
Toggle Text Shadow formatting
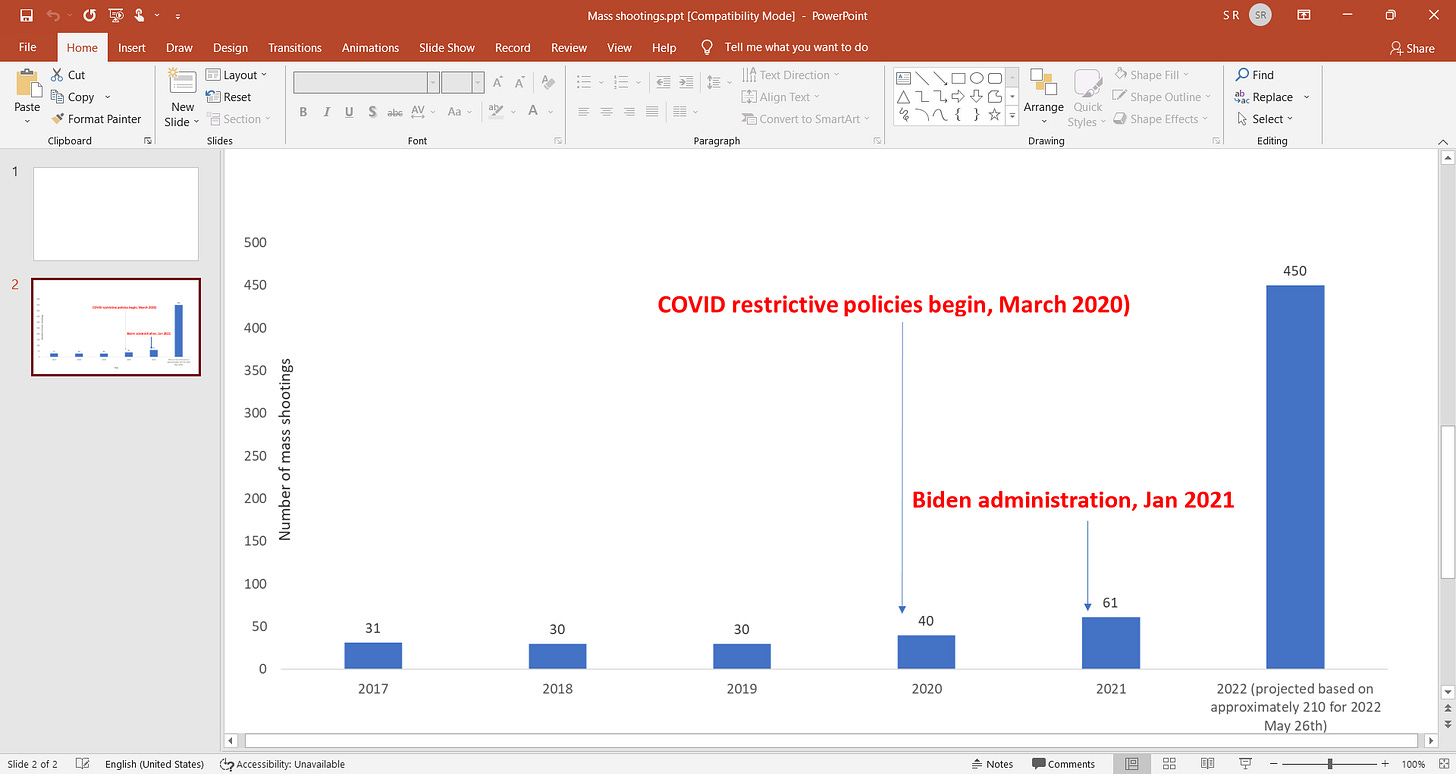tap(372, 112)
